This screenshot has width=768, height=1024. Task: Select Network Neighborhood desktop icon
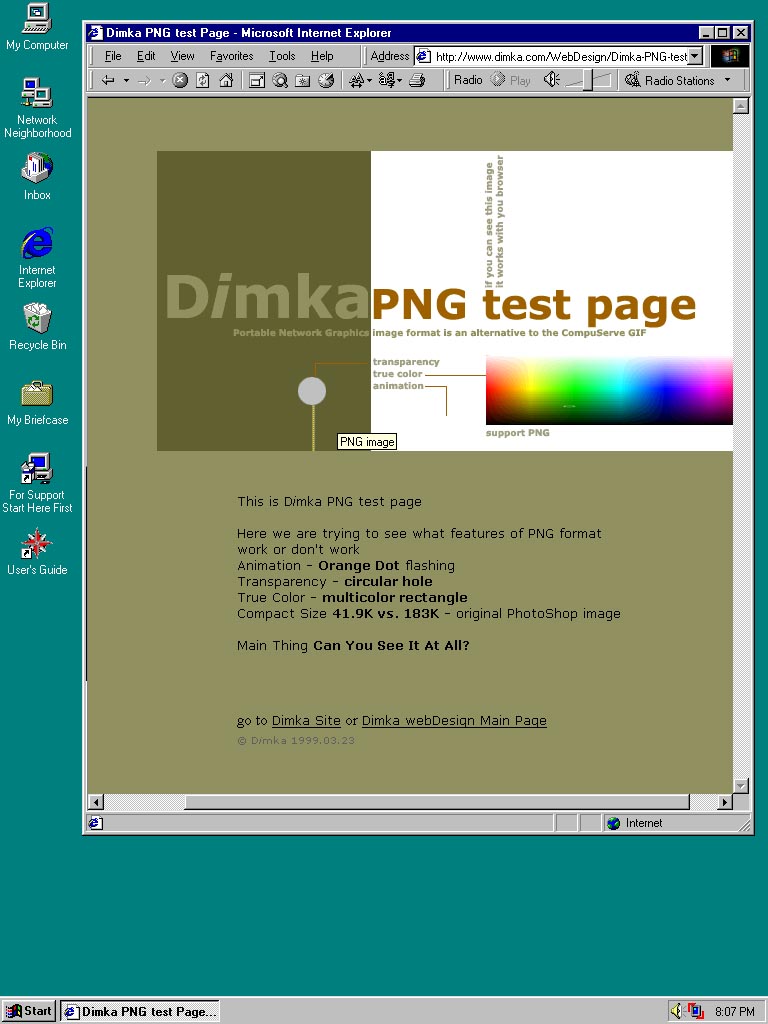point(37,108)
